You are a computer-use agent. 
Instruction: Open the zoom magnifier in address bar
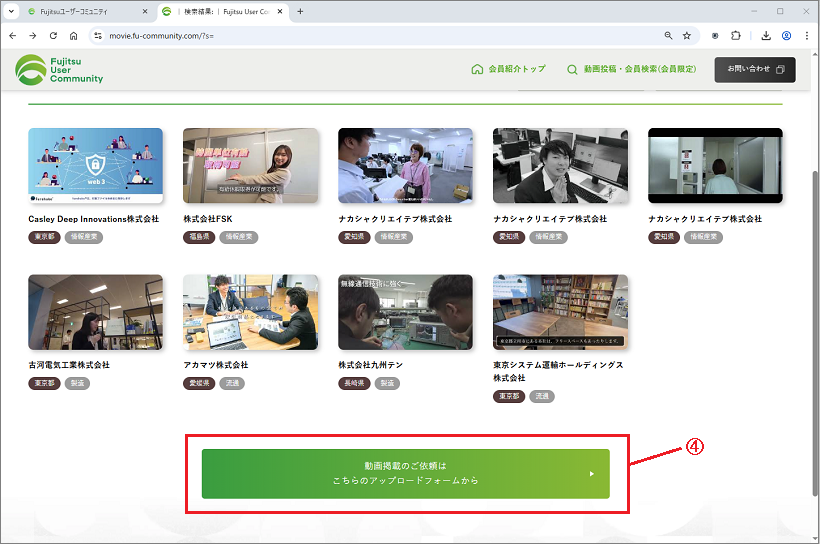(668, 36)
